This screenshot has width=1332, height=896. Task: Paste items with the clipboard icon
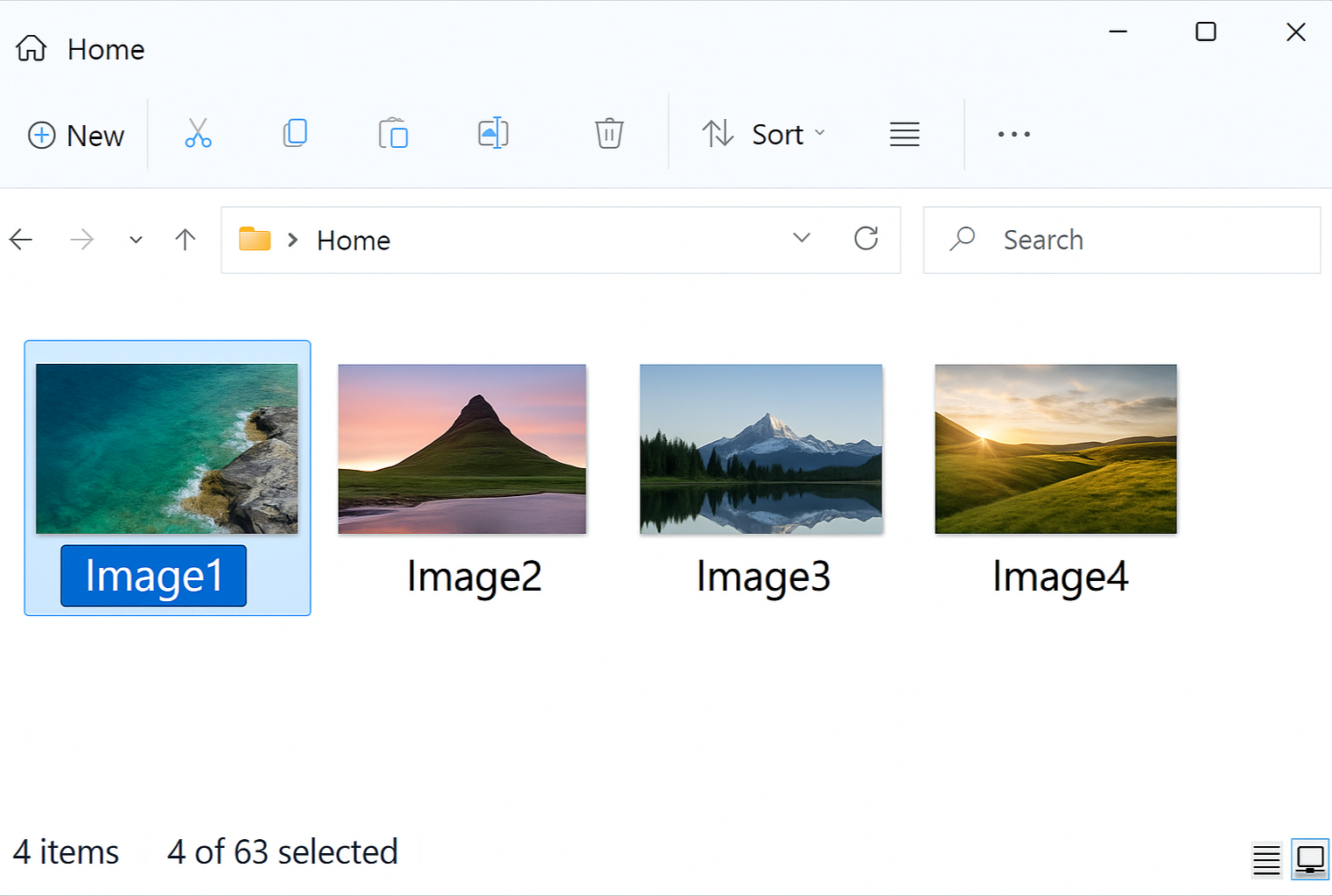click(x=393, y=133)
